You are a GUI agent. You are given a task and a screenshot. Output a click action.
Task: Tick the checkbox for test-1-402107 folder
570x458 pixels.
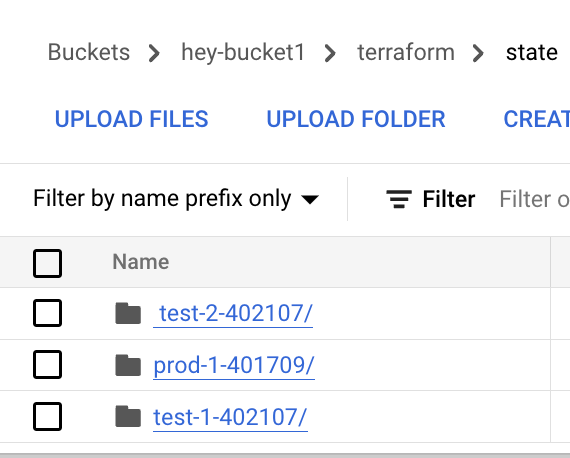coord(47,416)
